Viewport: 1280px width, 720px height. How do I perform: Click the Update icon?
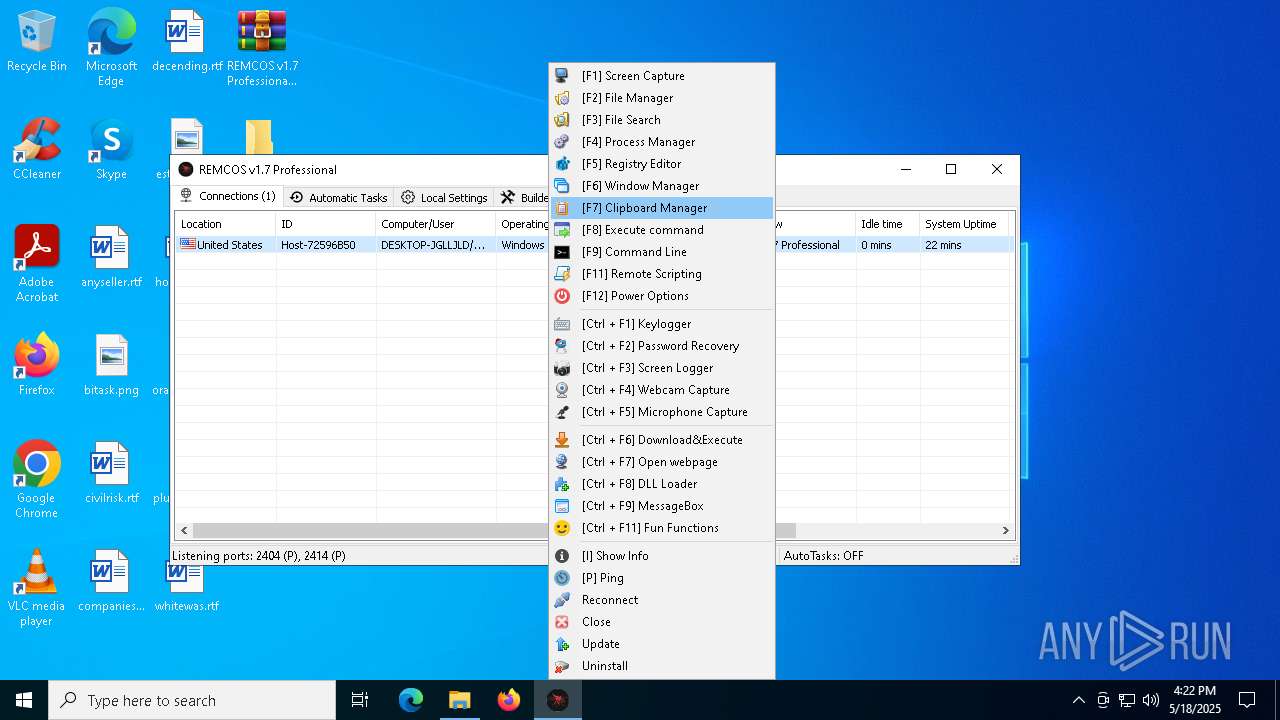pyautogui.click(x=562, y=644)
